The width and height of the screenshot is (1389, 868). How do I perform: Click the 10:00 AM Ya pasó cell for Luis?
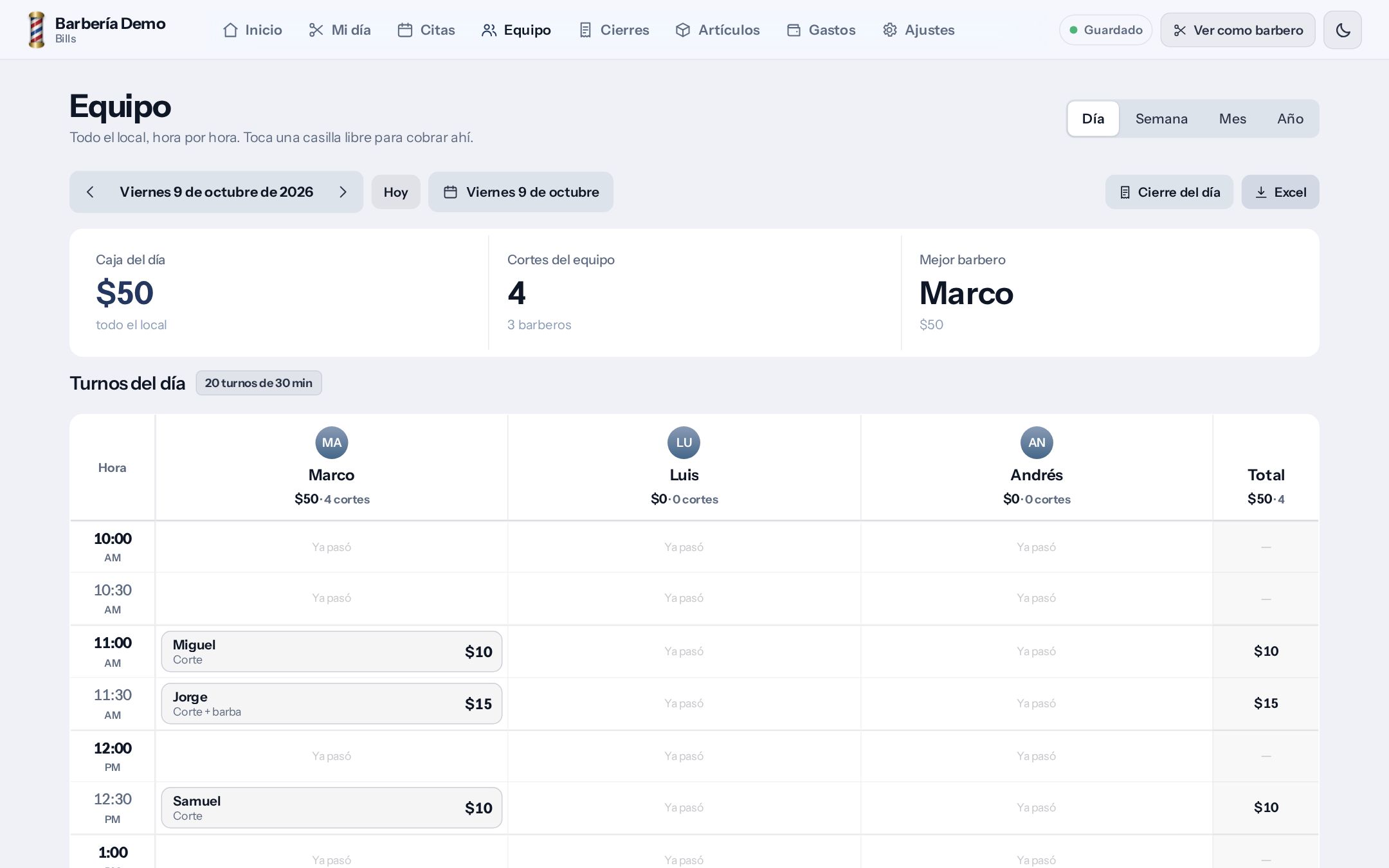coord(684,547)
